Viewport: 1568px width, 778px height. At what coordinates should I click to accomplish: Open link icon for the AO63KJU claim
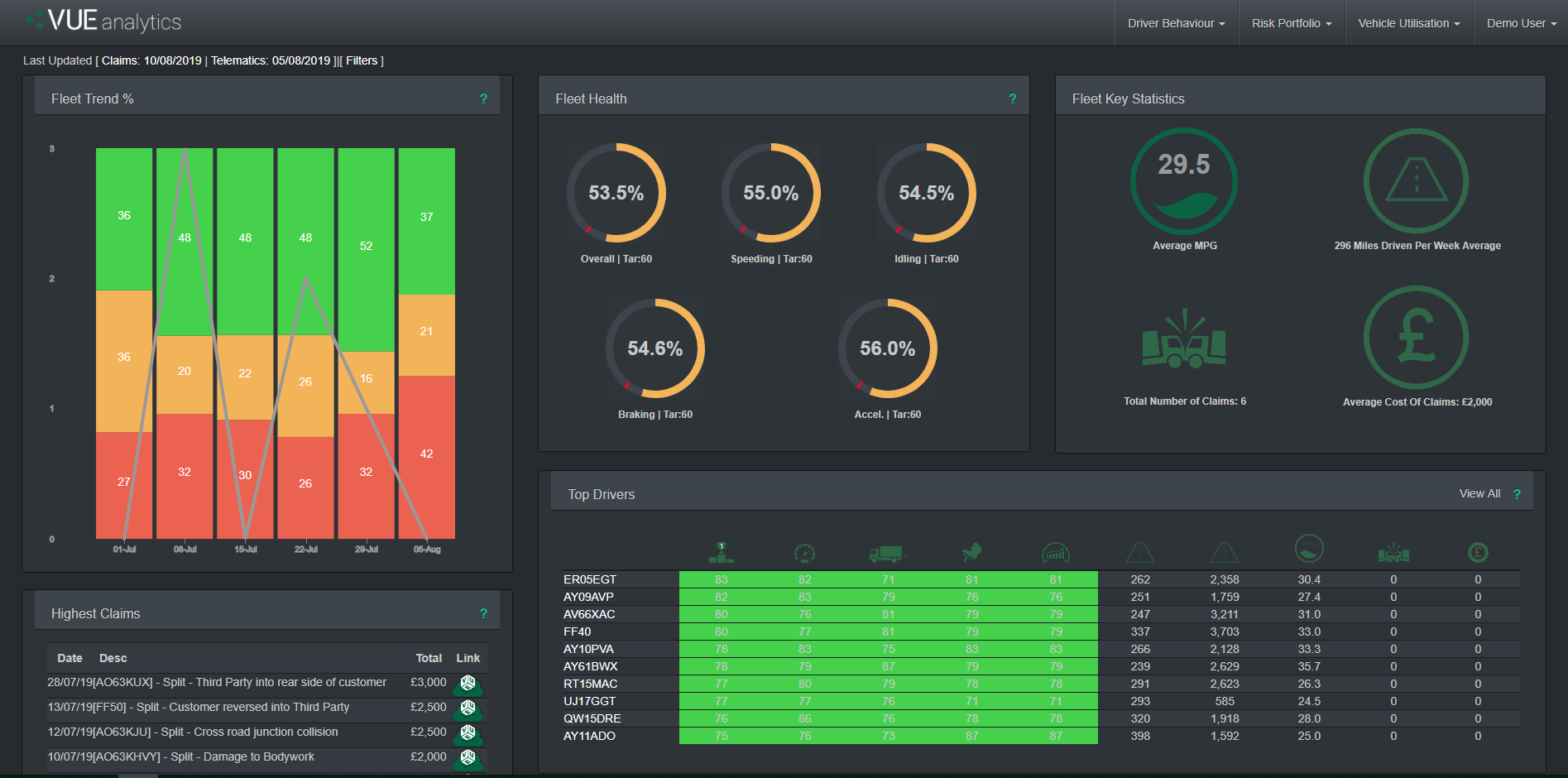468,734
